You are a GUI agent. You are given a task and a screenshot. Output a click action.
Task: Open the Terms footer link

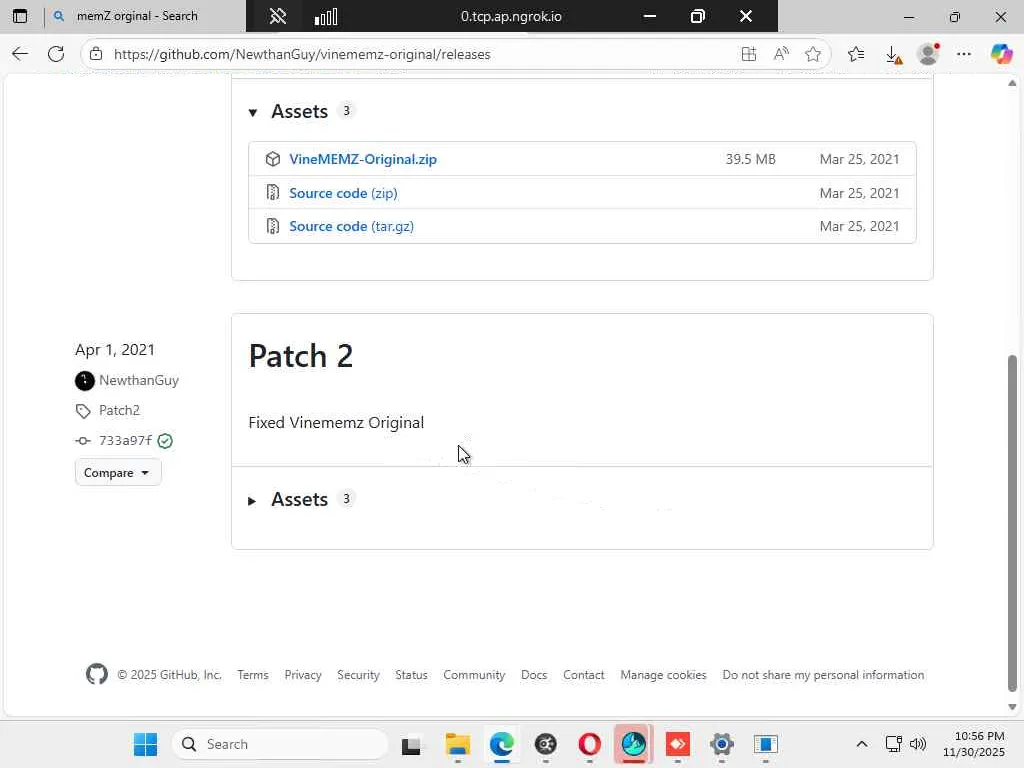tap(253, 675)
